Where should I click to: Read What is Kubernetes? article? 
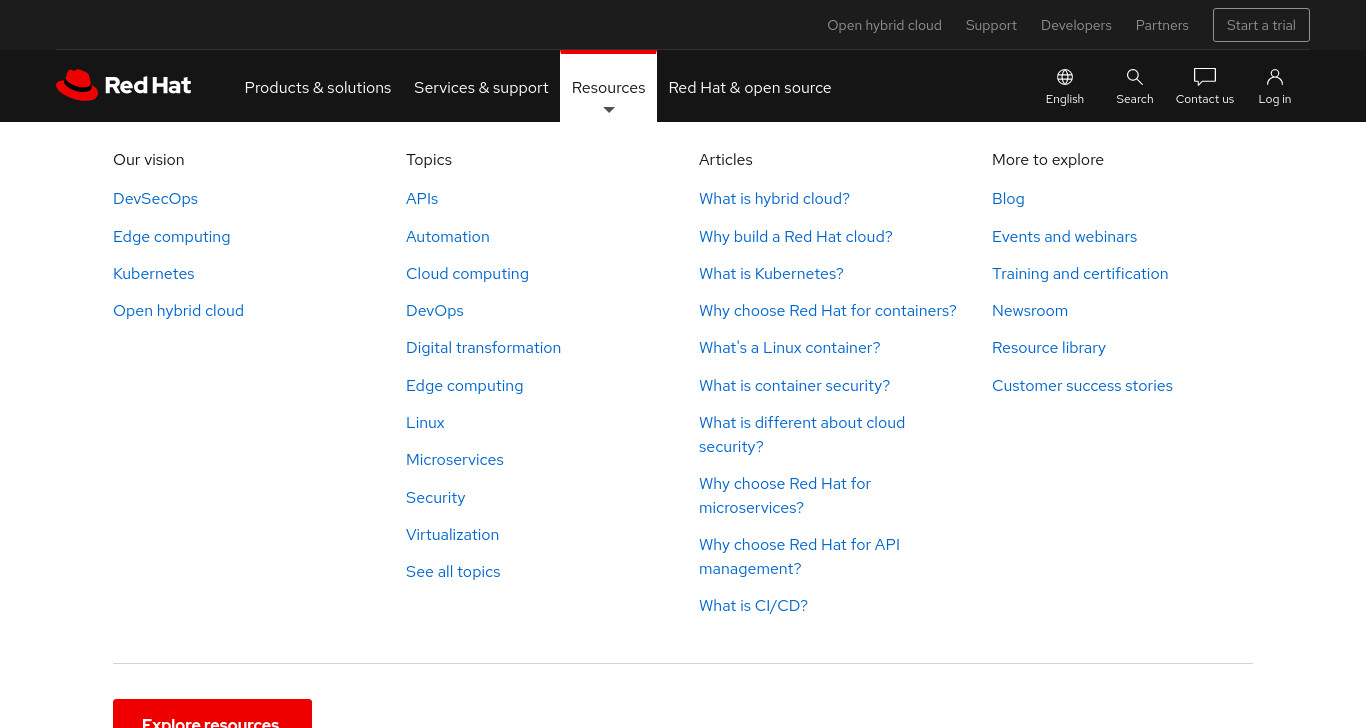(x=771, y=274)
